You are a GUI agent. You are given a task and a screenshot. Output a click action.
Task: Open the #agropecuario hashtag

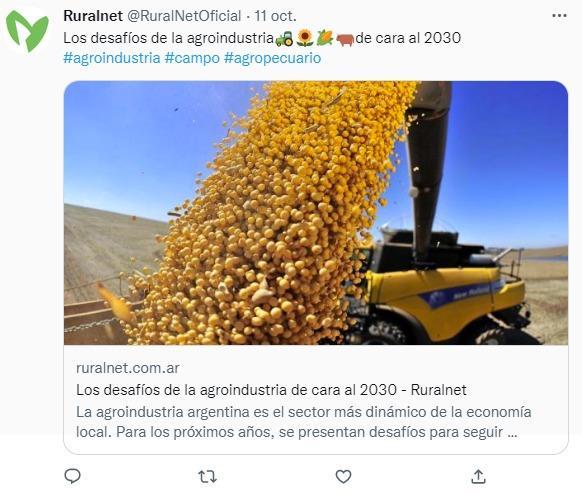[x=273, y=59]
